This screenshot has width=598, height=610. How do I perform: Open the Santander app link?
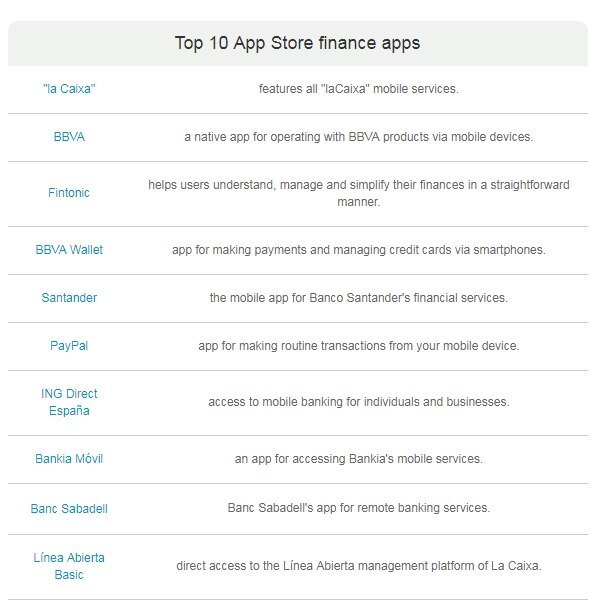click(69, 298)
